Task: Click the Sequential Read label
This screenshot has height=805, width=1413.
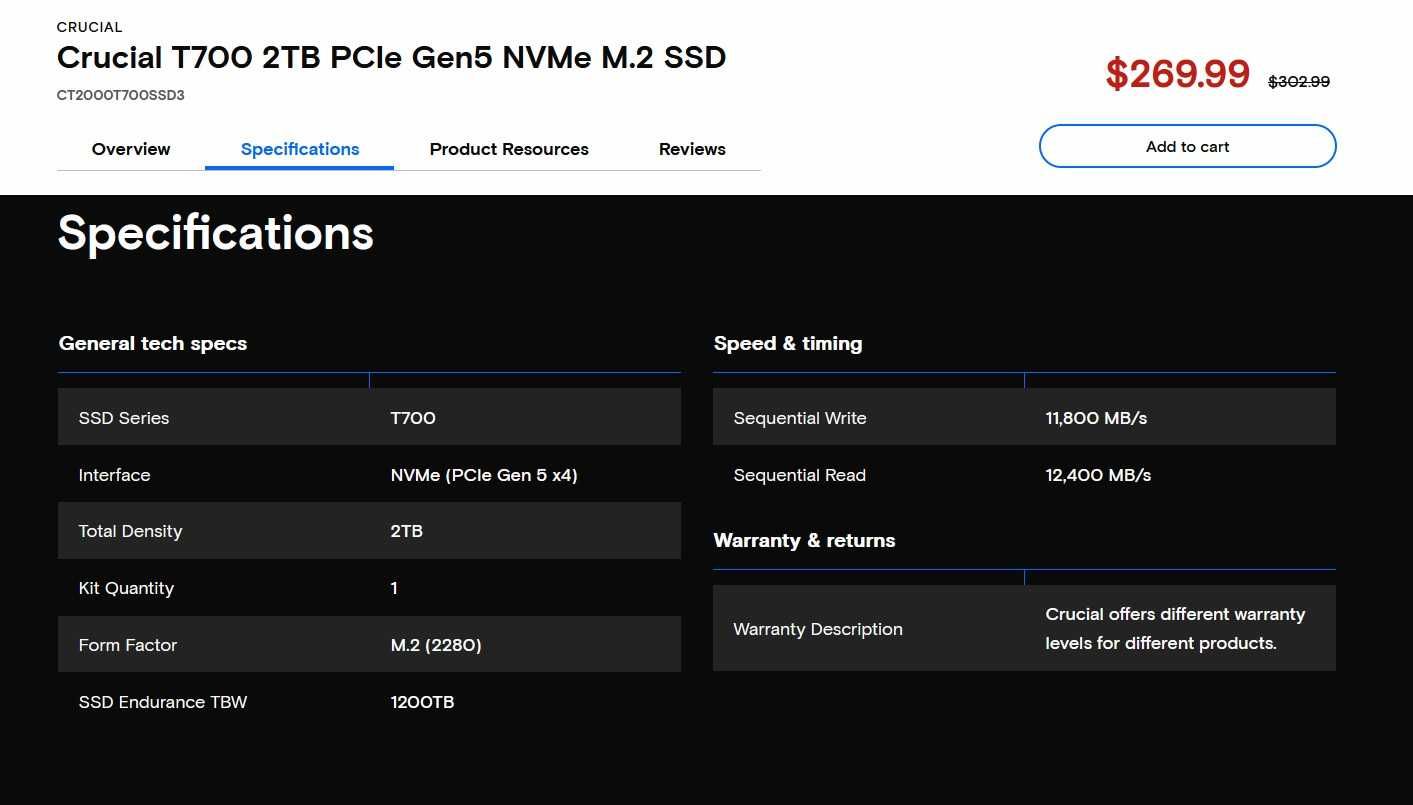Action: click(800, 475)
